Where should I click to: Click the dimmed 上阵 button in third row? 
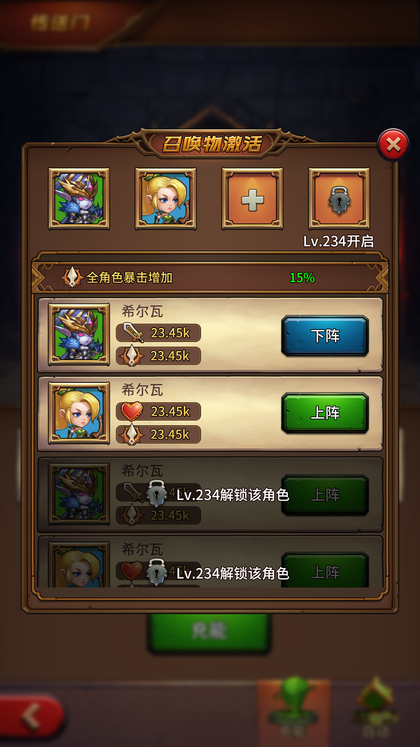tap(325, 495)
